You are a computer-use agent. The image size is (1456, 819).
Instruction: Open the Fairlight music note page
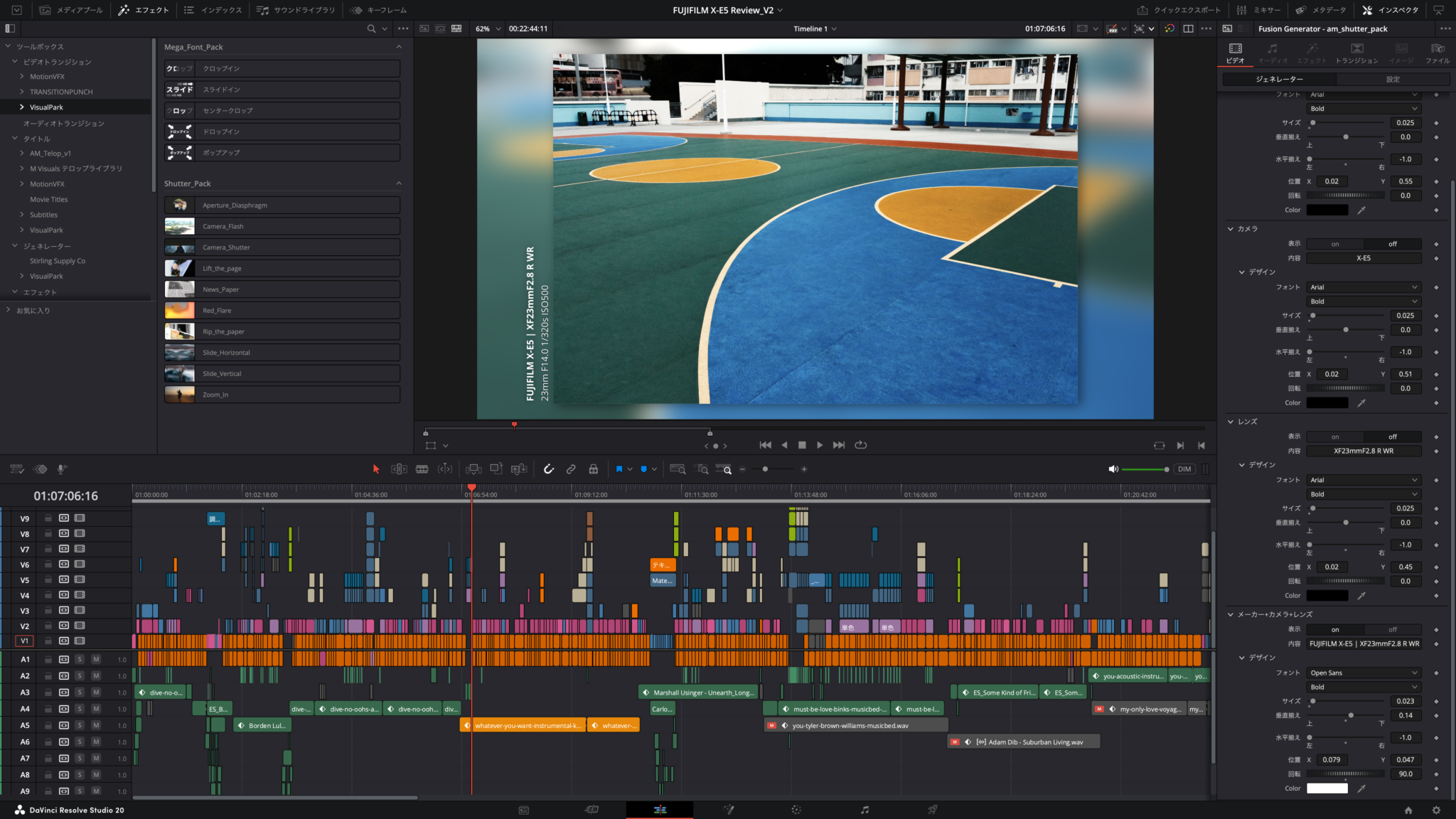coord(864,810)
